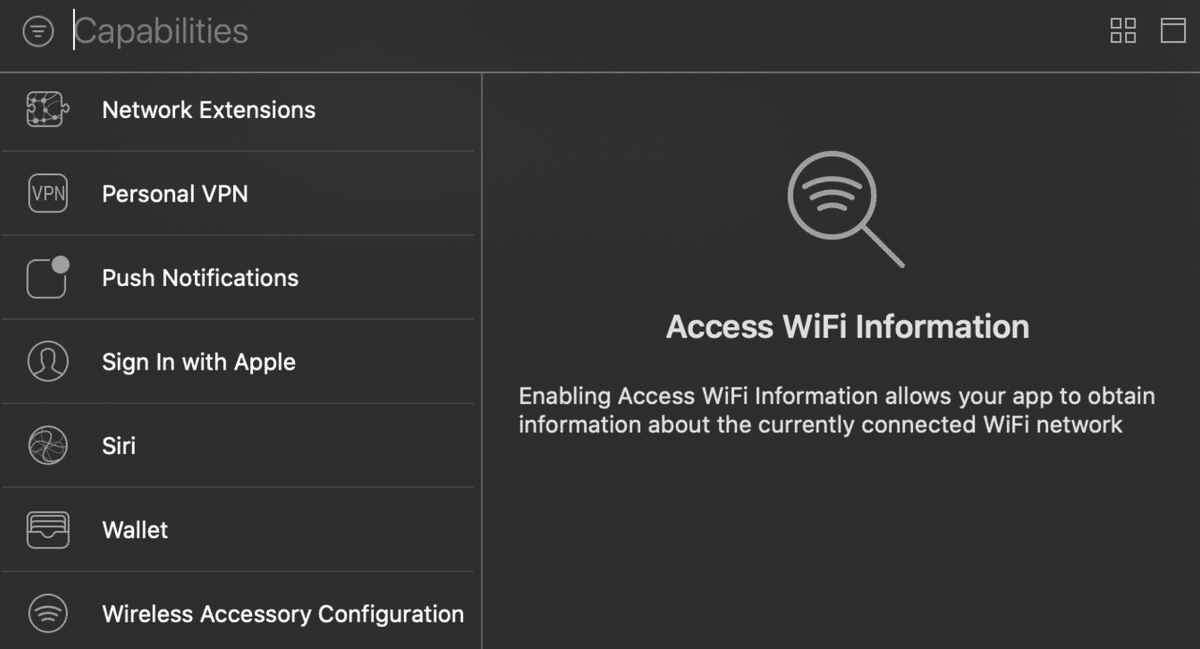
Task: Click the Network Extensions puzzle icon
Action: click(47, 110)
